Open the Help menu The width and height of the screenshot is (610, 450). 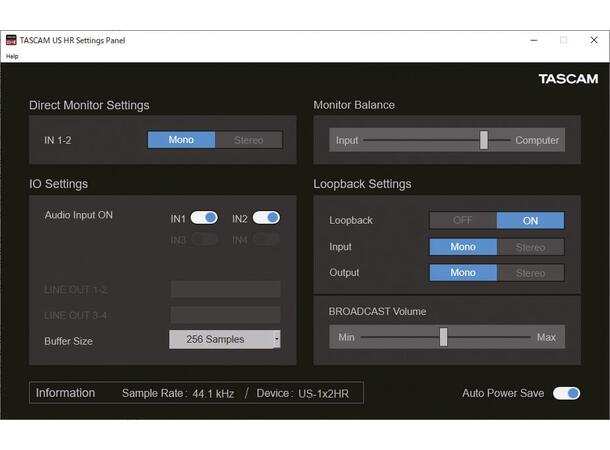12,56
